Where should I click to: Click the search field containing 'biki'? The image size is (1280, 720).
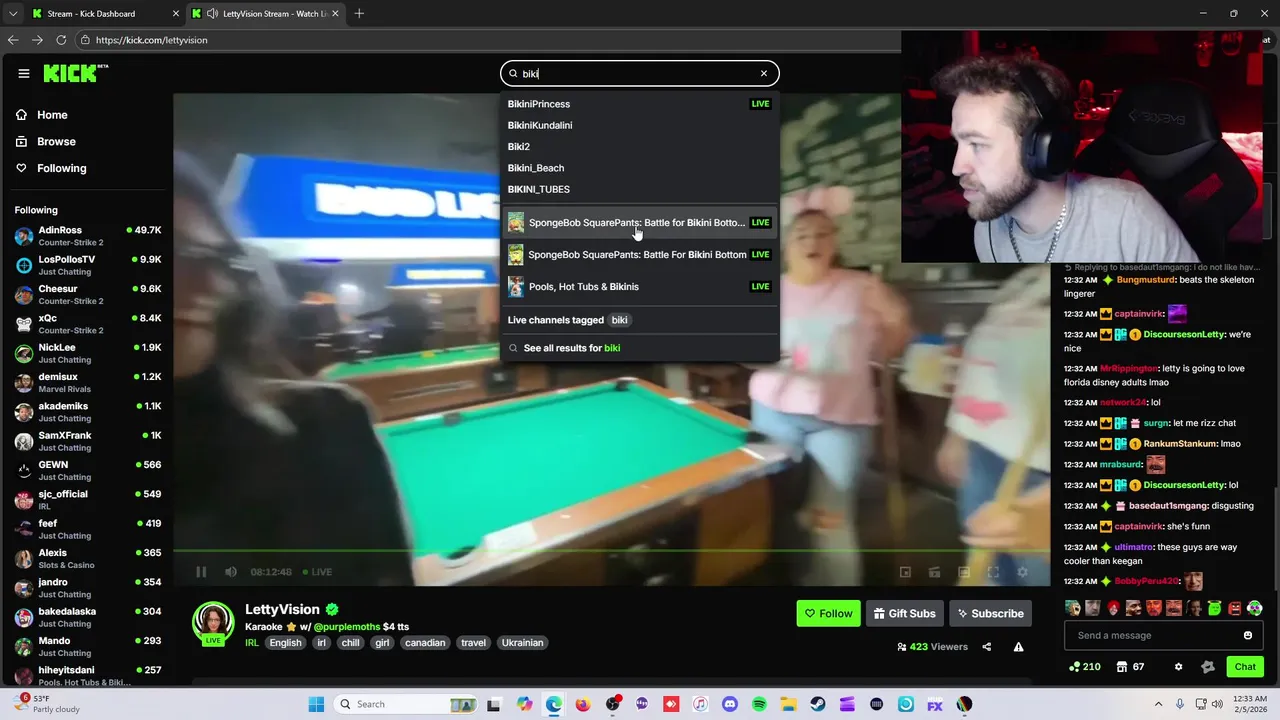[639, 73]
